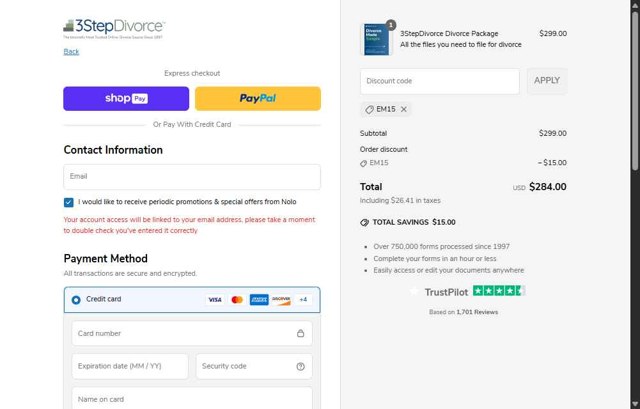Click the American Express icon
The height and width of the screenshot is (409, 640).
[x=259, y=300]
